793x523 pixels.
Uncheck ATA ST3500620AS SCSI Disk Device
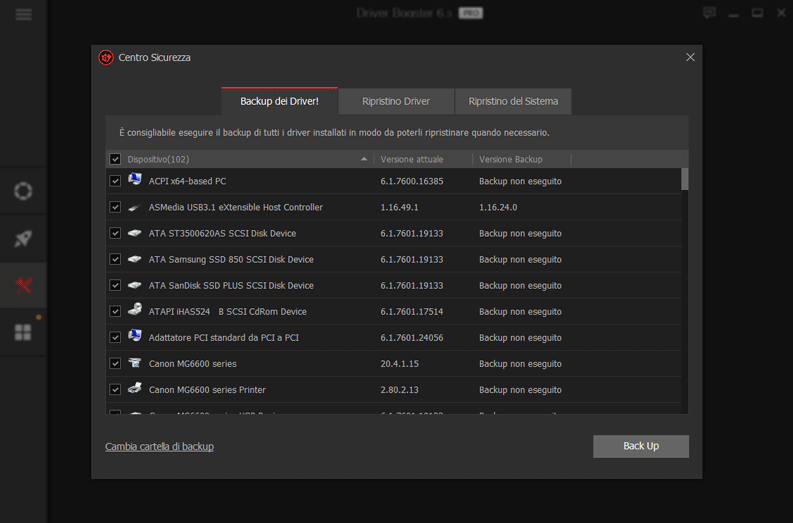115,233
